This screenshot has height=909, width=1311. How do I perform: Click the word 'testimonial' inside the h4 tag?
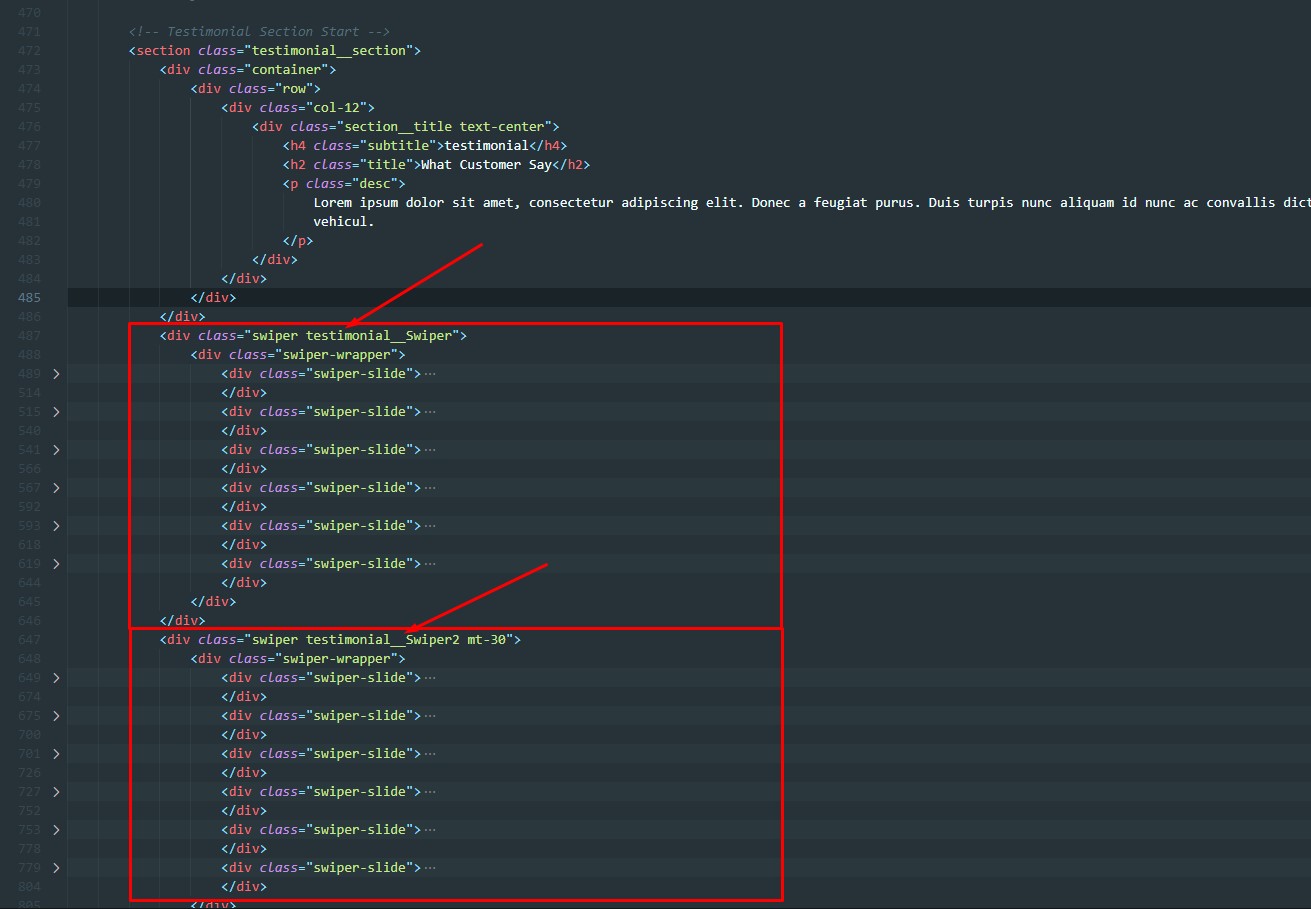487,146
